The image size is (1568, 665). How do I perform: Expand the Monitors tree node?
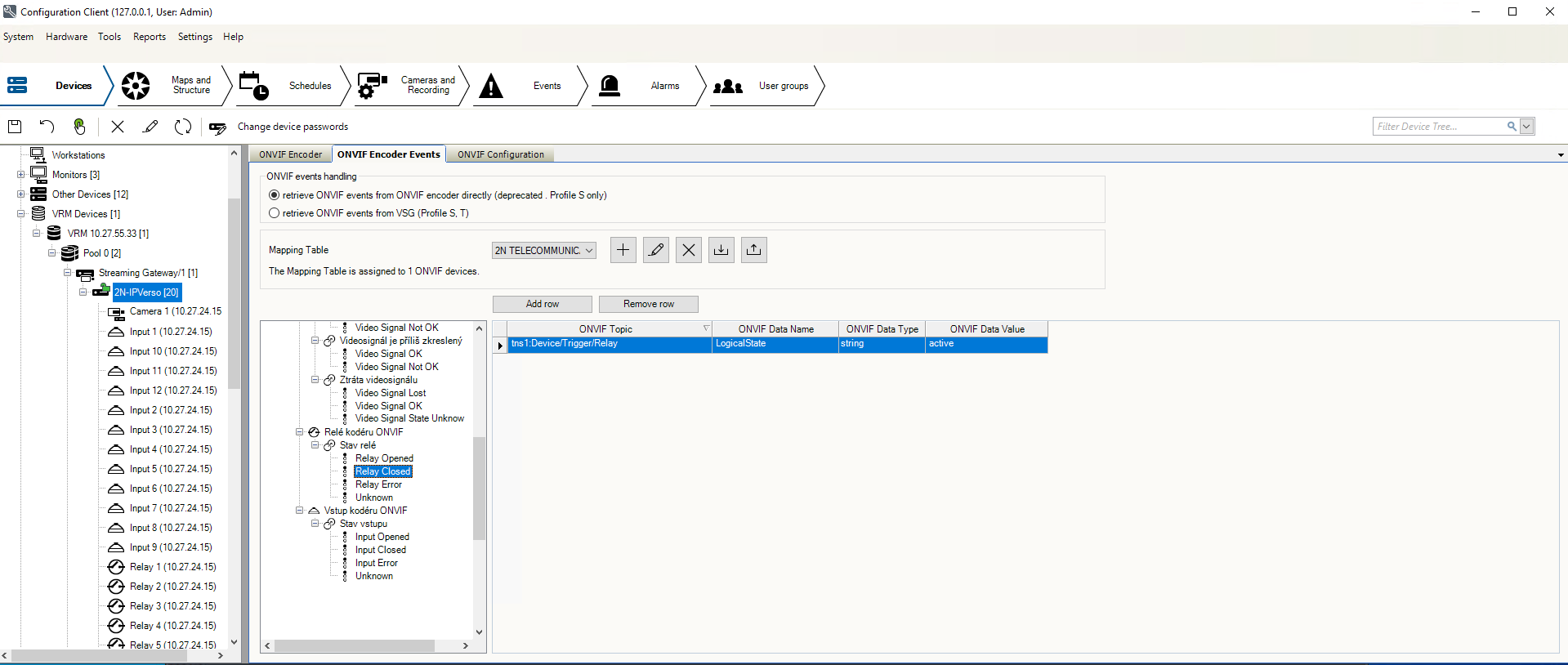21,175
